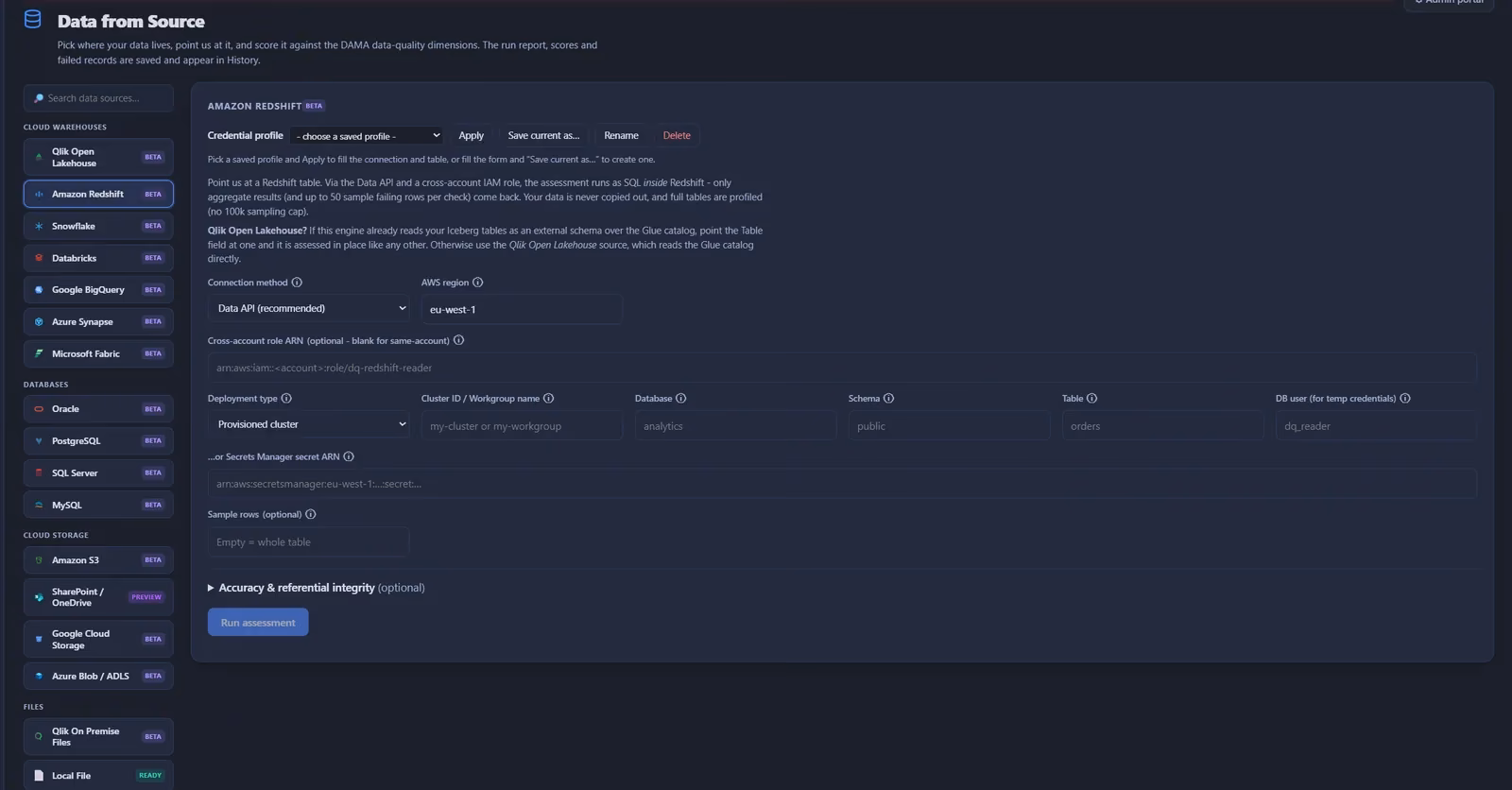Click info icon next to Cross-account role ARN
Image resolution: width=1512 pixels, height=790 pixels.
pyautogui.click(x=458, y=340)
